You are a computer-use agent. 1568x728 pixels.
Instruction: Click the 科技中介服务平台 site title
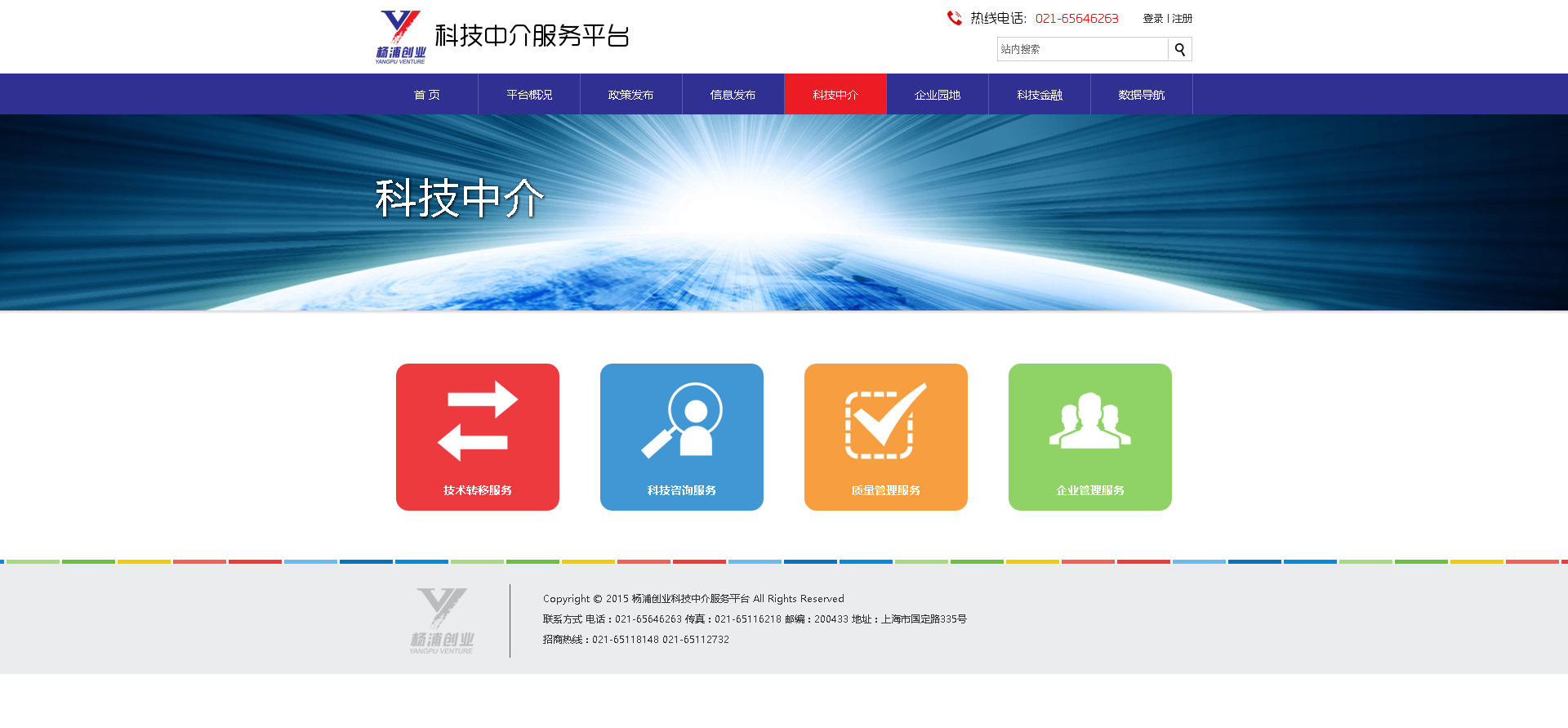pos(532,36)
